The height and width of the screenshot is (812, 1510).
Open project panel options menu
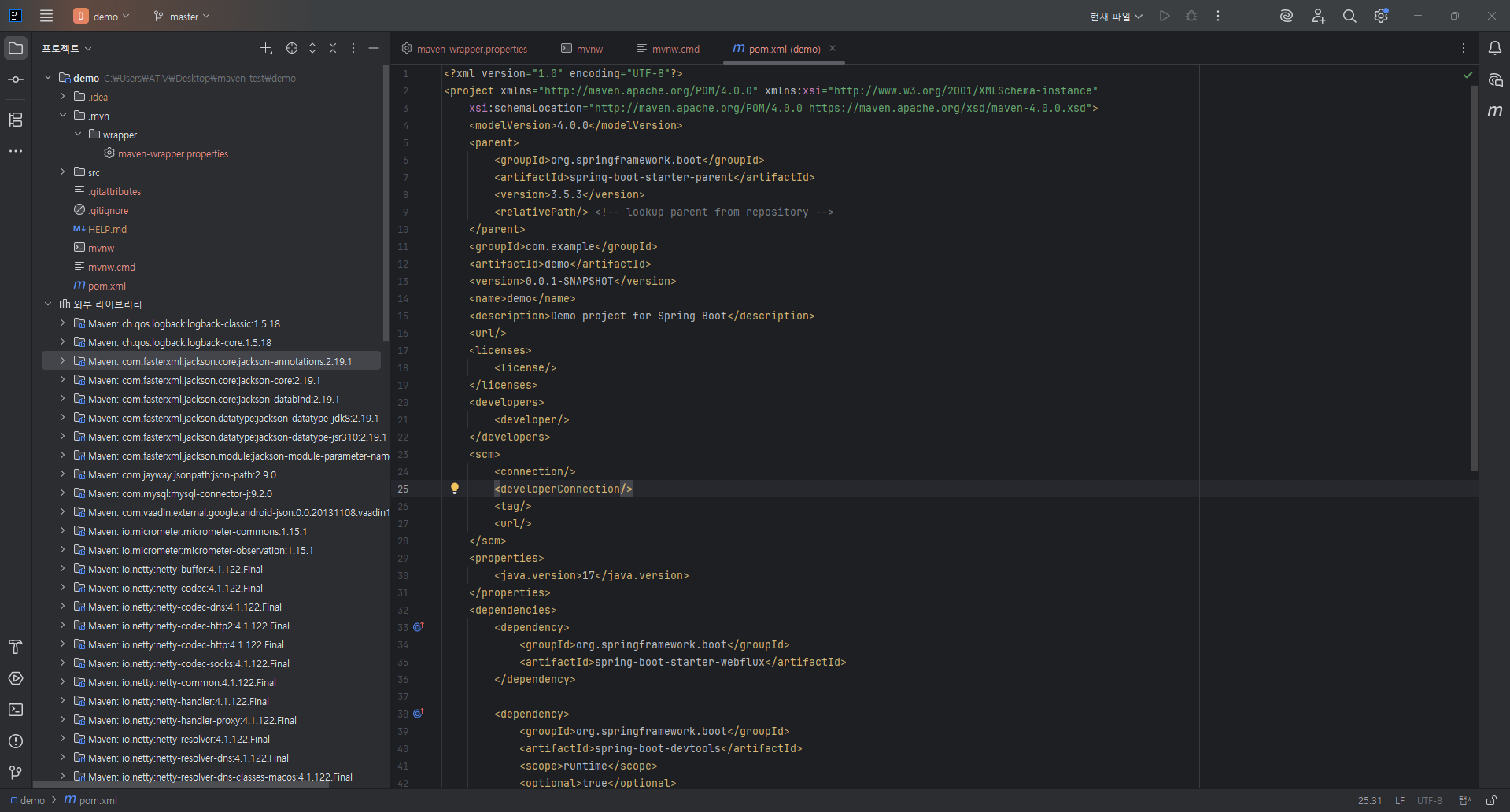(x=353, y=48)
